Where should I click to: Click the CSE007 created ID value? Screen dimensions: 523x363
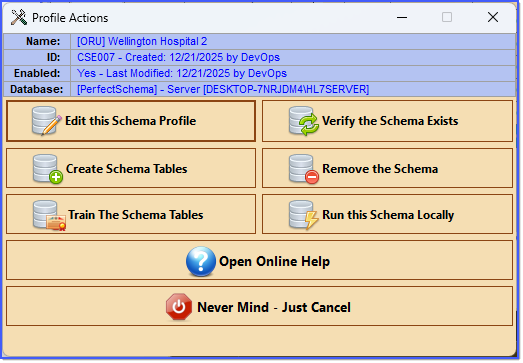(x=178, y=57)
